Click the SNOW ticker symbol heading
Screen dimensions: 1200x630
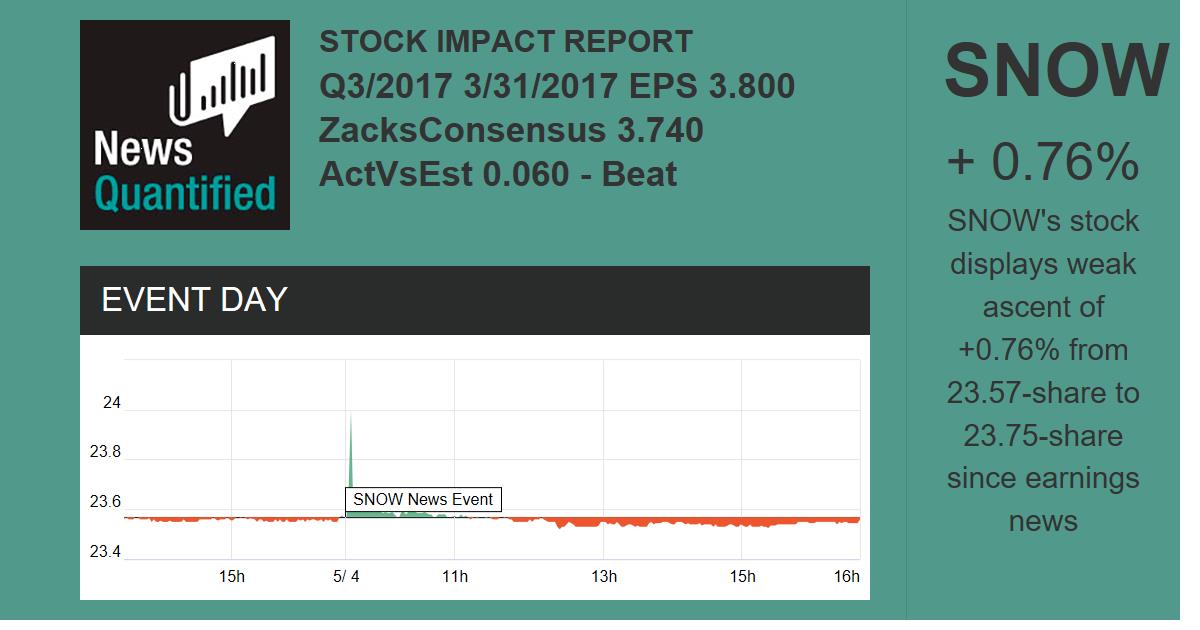point(1056,70)
